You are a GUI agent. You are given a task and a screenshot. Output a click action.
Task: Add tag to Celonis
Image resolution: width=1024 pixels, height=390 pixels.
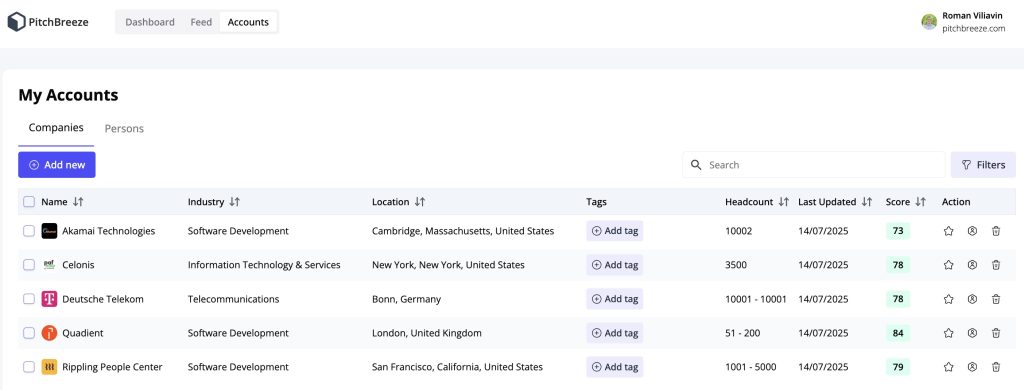pos(615,265)
